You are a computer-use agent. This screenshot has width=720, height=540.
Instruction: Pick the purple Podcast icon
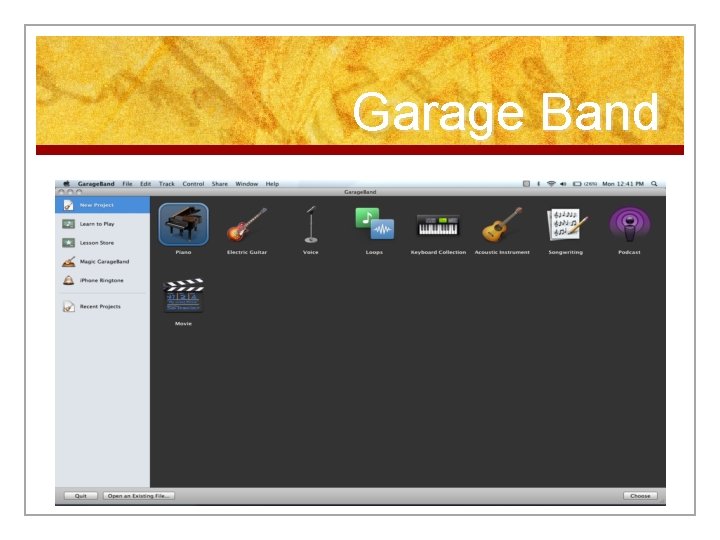click(630, 224)
